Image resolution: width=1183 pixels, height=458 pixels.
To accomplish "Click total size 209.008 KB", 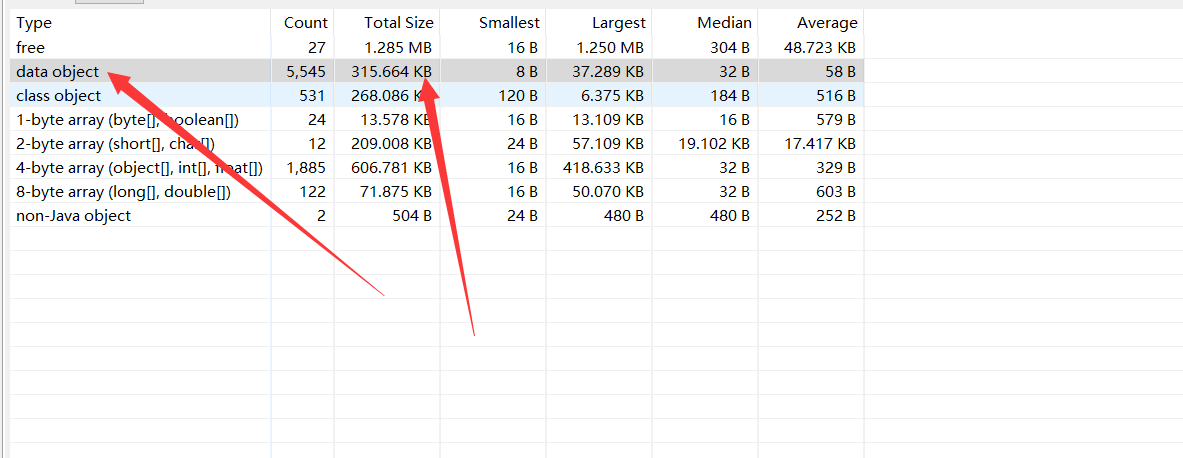I will 392,144.
